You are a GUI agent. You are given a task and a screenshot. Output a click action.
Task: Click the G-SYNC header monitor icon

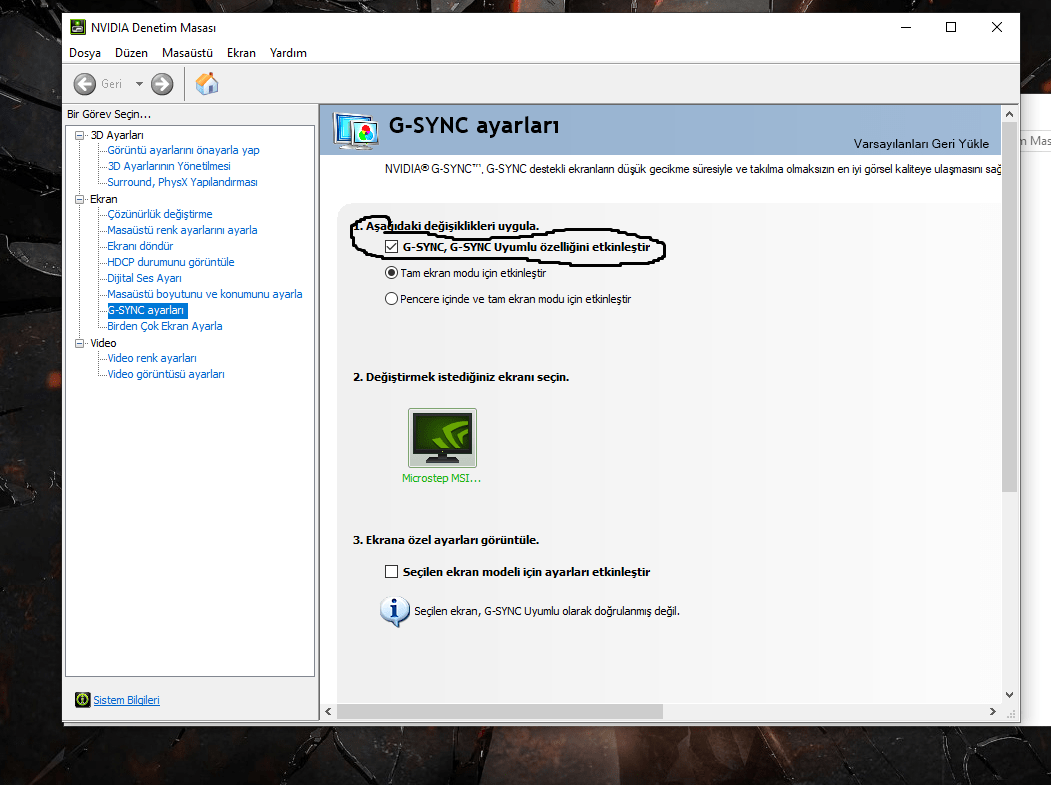(x=356, y=131)
